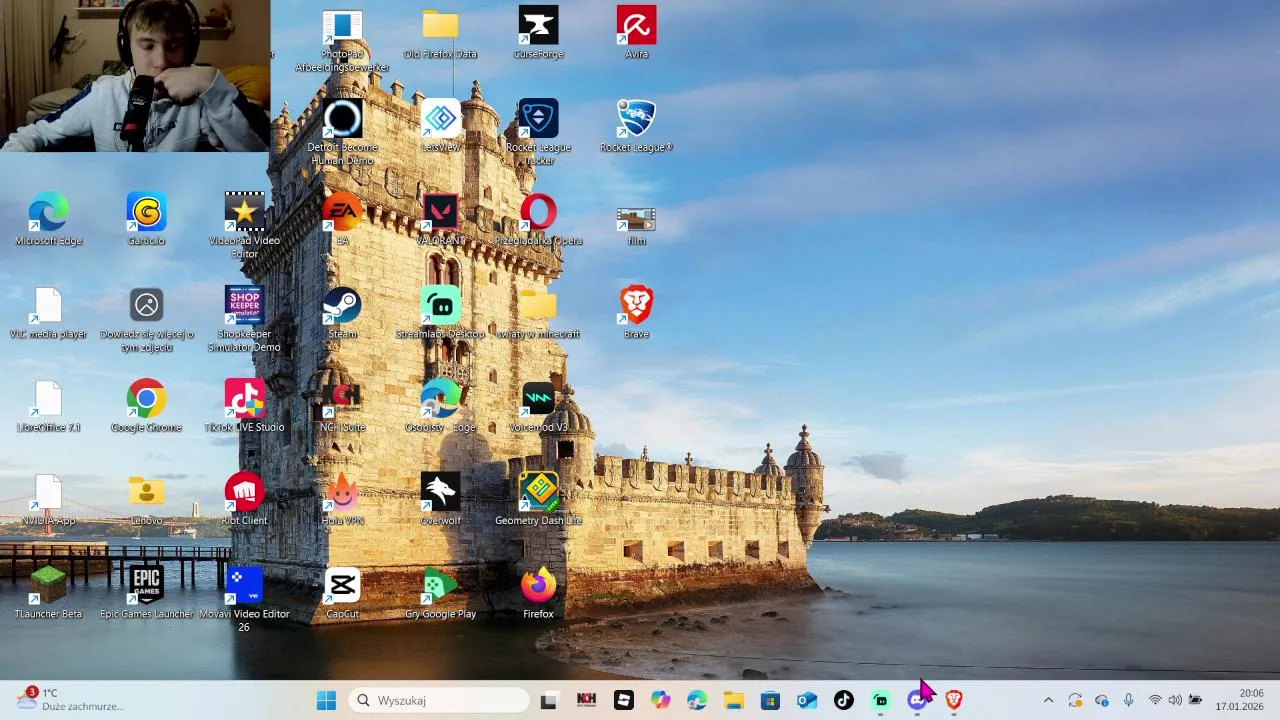Open the TikTok taskbar icon
Screen dimensions: 1280x720
843,700
